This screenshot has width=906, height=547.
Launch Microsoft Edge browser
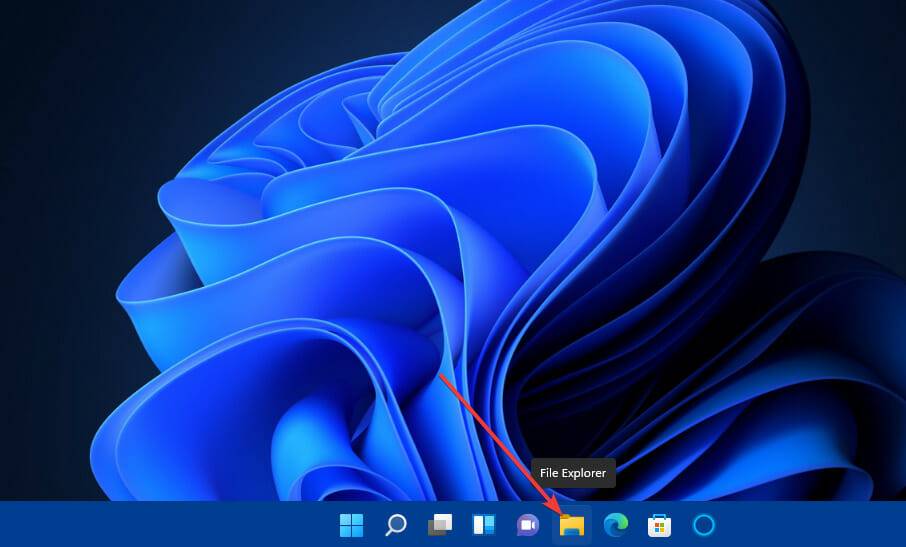coord(615,525)
